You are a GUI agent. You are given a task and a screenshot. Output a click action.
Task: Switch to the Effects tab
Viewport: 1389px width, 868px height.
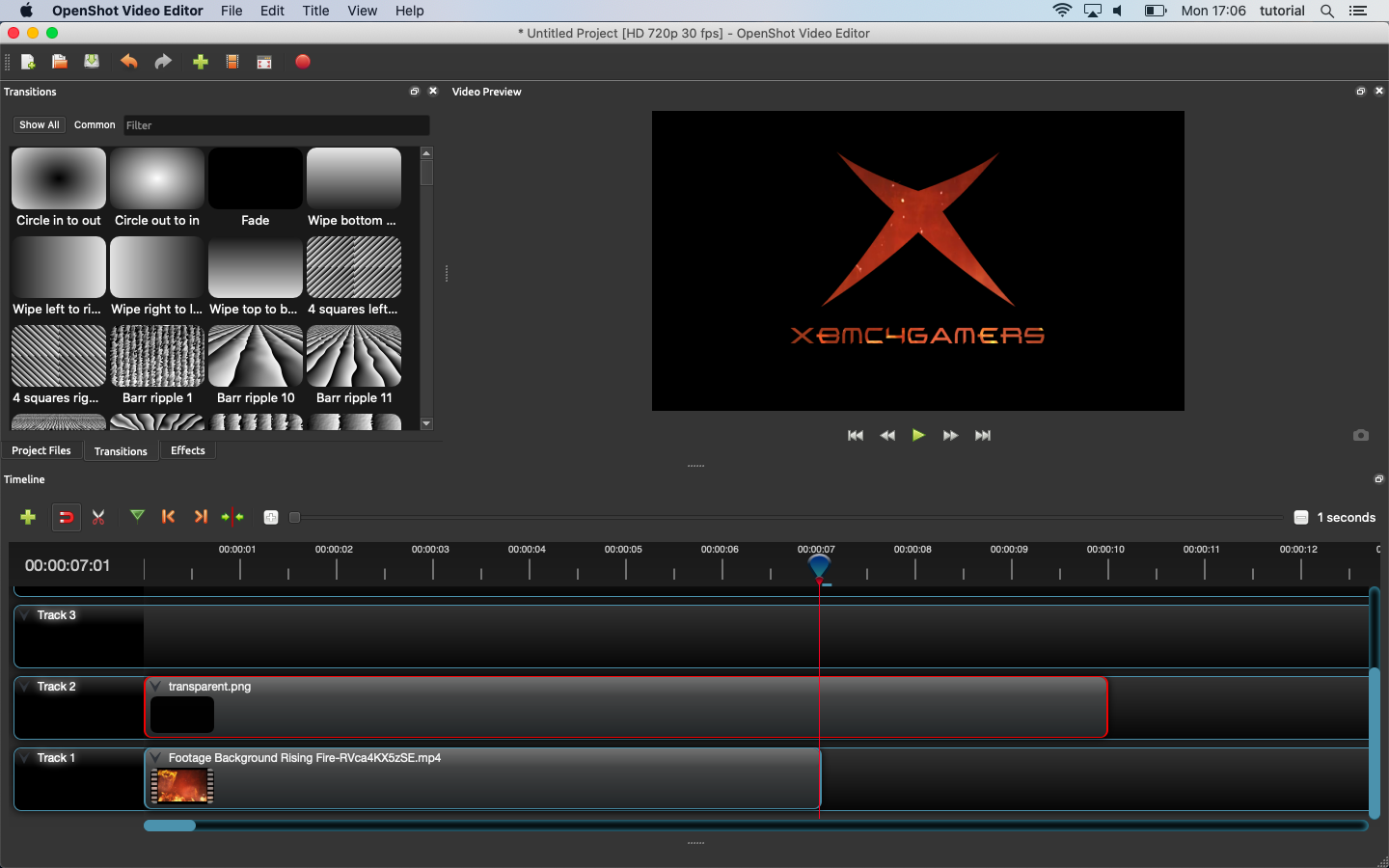[187, 450]
